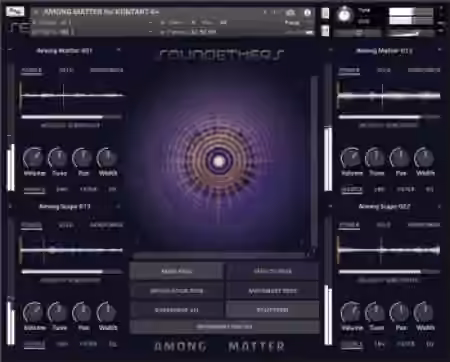This screenshot has width=450, height=362.
Task: Open the ENV tab in Among Scape 022
Action: point(379,344)
